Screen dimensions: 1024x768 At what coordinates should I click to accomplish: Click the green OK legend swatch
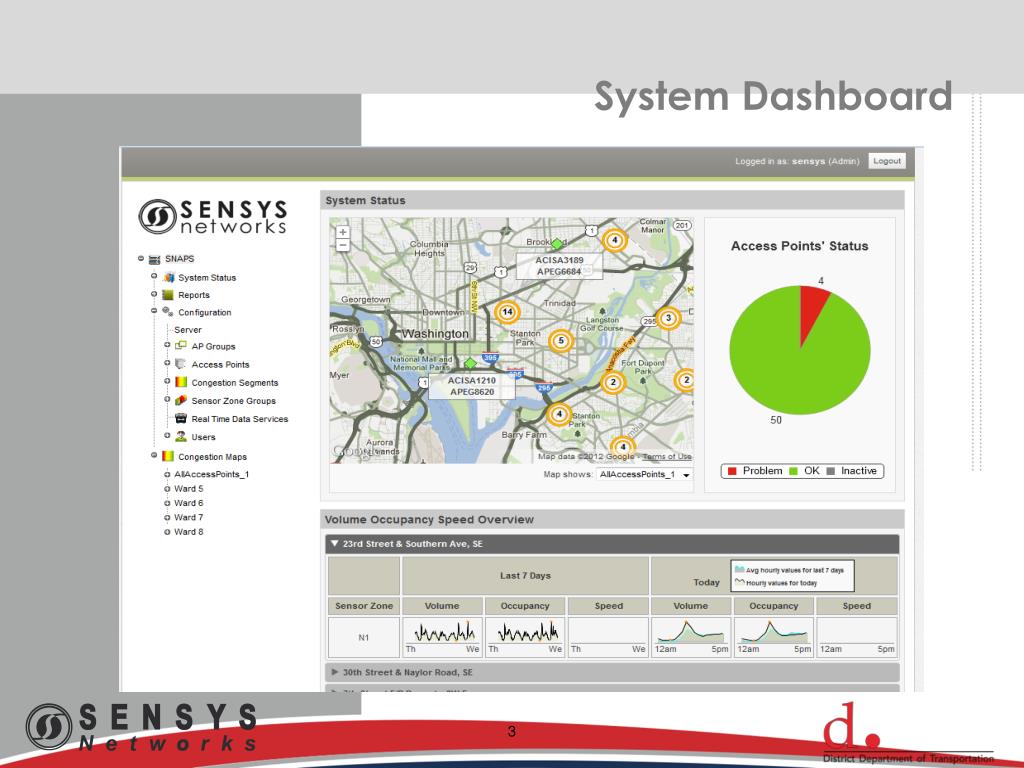click(793, 471)
